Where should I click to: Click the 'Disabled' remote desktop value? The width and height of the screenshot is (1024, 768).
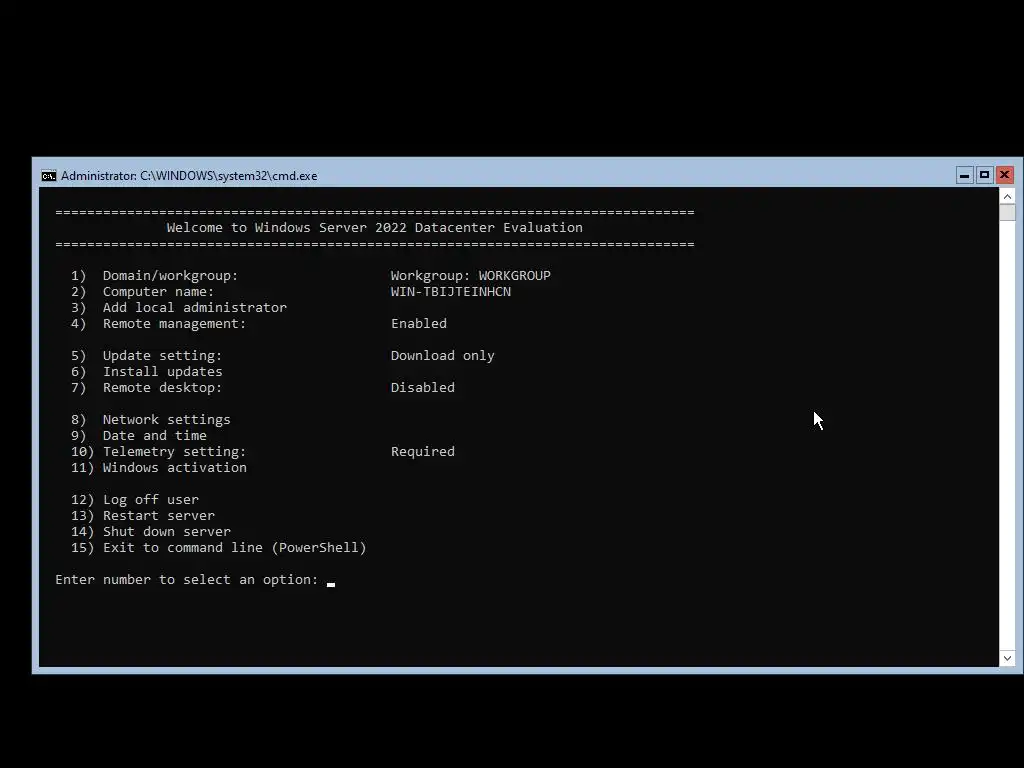click(x=423, y=387)
